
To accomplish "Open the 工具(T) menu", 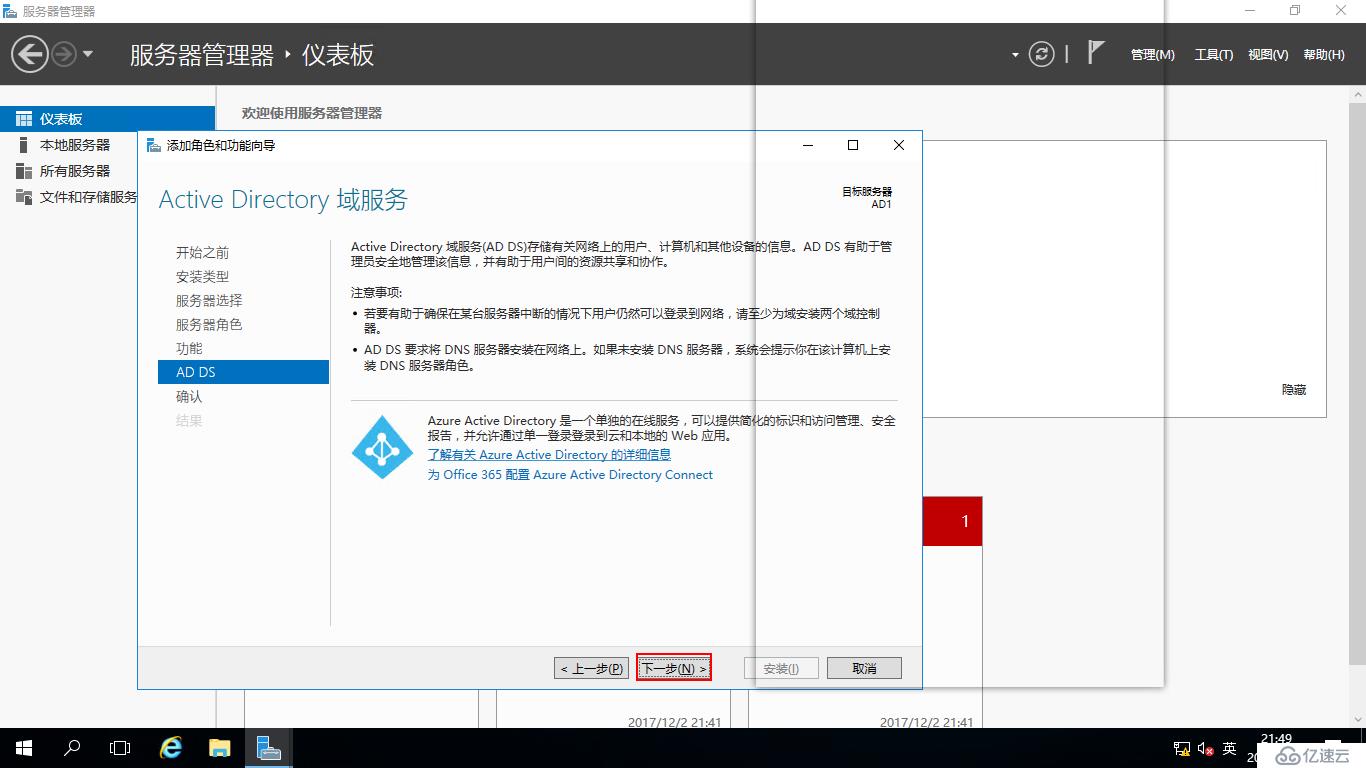I will (x=1213, y=55).
